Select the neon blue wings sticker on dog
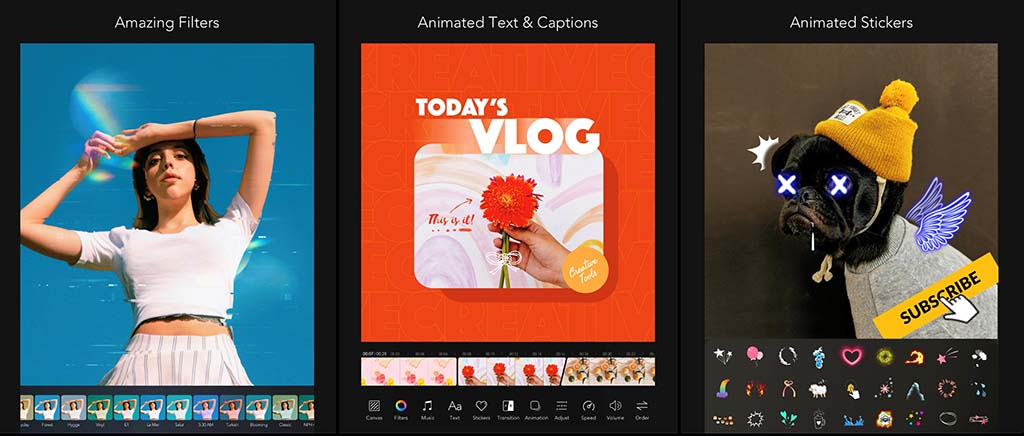Image resolution: width=1024 pixels, height=436 pixels. [x=937, y=217]
